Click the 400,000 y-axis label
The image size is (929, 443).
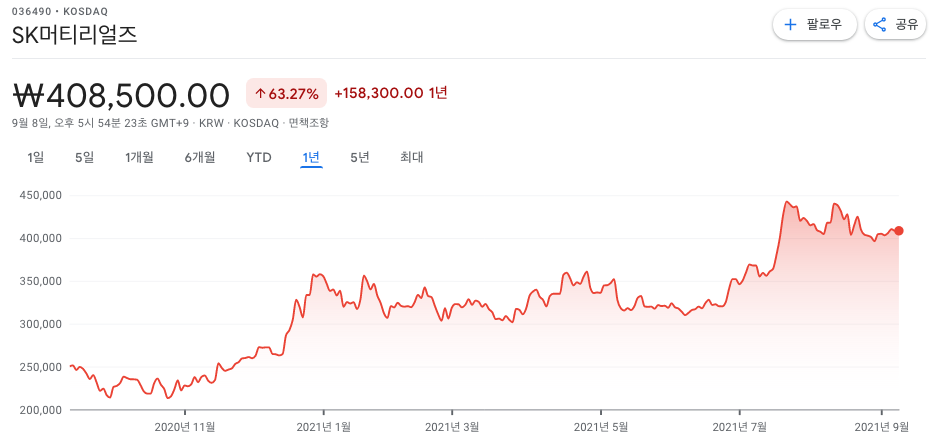[x=43, y=239]
